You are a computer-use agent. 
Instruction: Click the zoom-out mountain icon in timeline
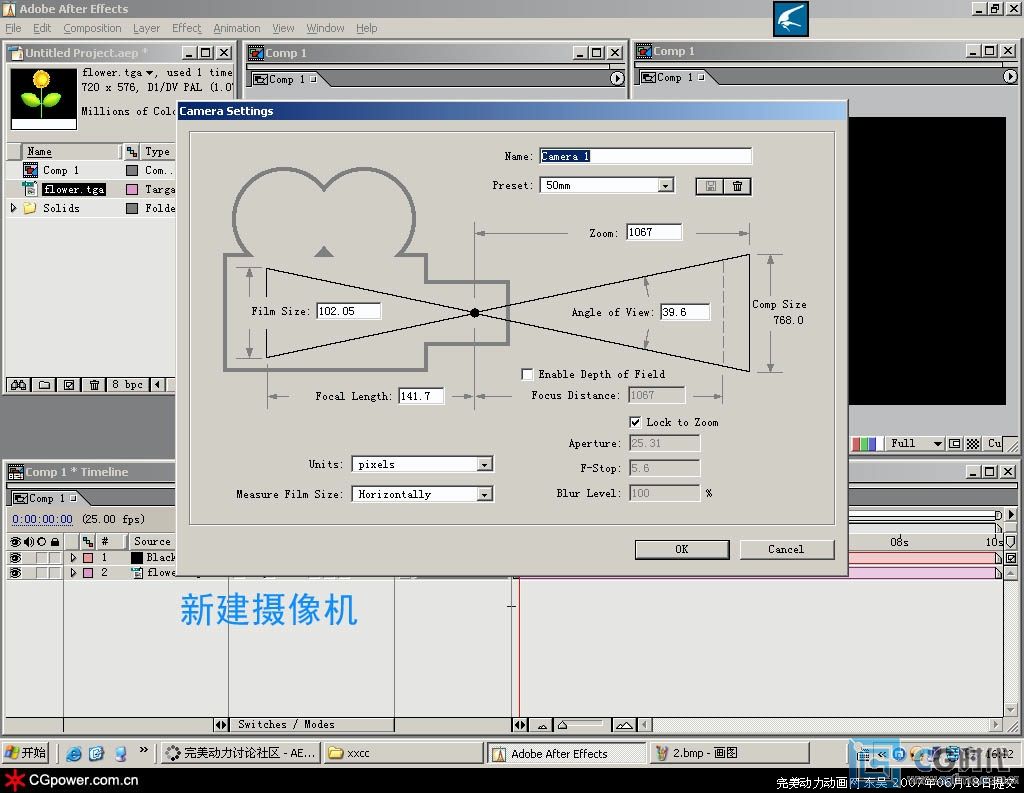tap(542, 725)
